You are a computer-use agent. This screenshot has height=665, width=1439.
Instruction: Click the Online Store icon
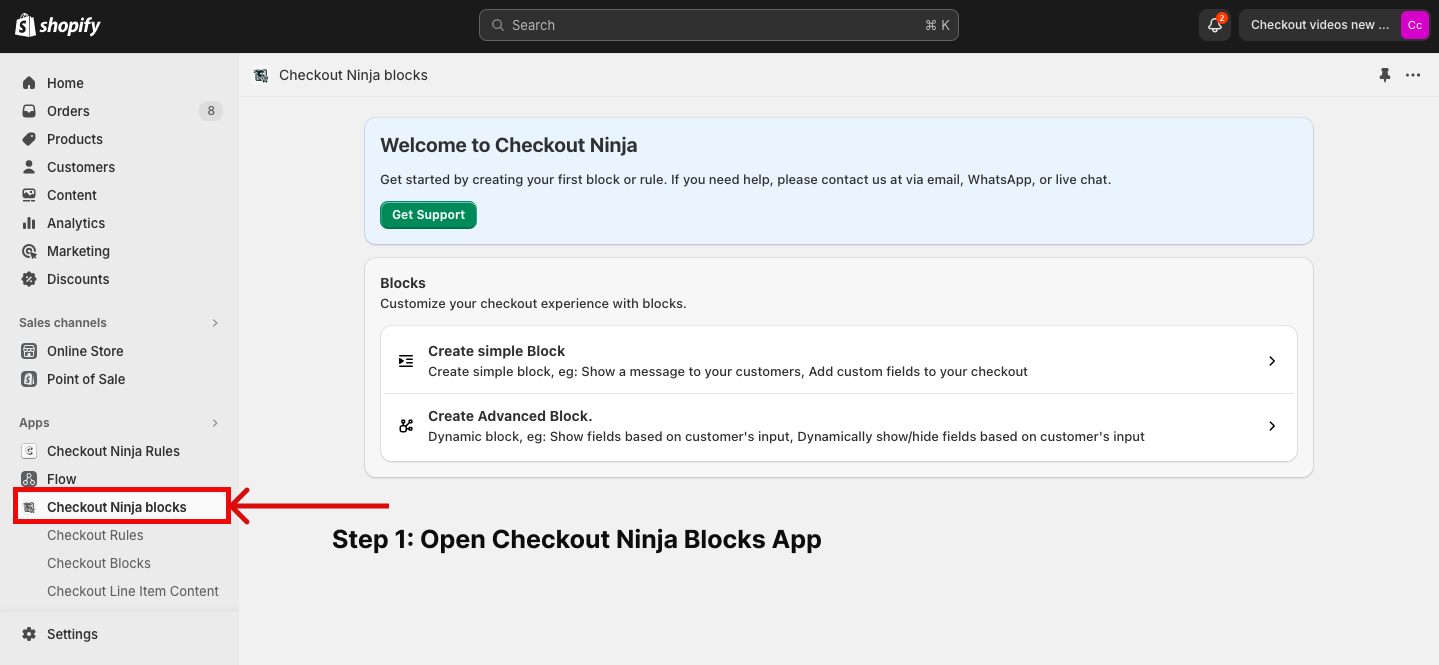(x=29, y=351)
